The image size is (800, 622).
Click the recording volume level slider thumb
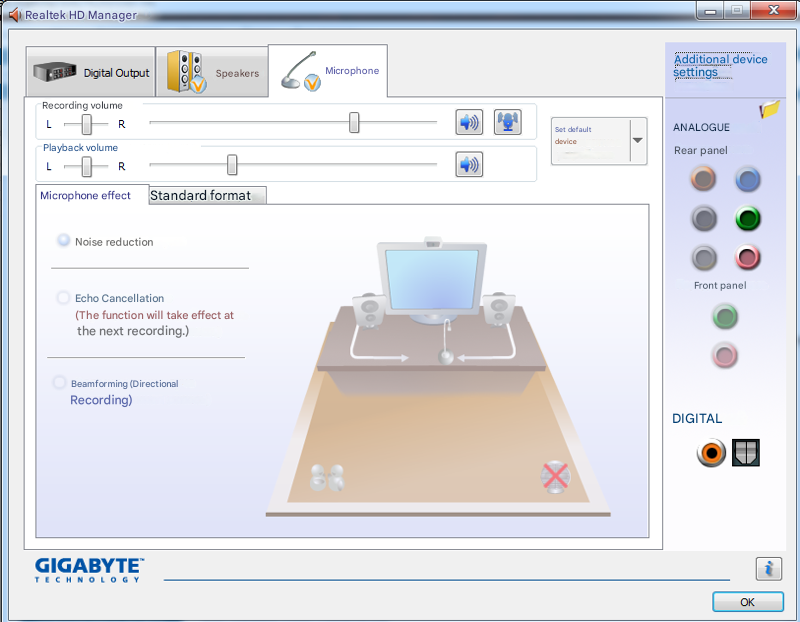coord(354,122)
